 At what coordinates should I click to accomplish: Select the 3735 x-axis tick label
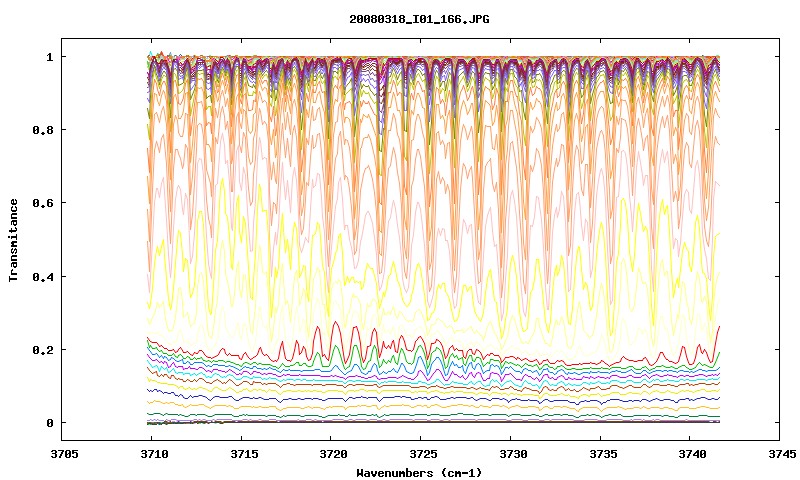point(603,454)
